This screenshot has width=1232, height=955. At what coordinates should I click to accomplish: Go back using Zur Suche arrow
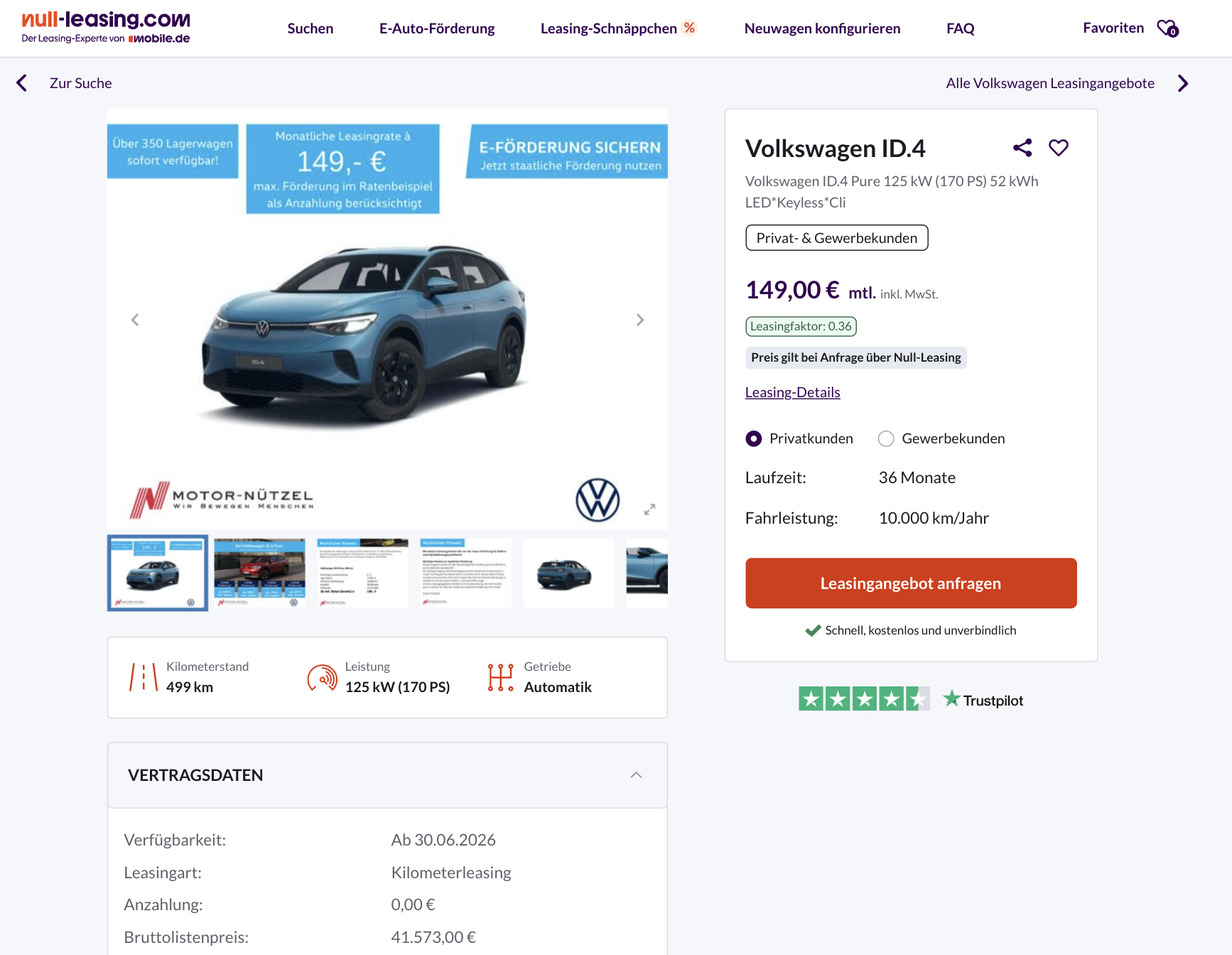click(x=22, y=83)
